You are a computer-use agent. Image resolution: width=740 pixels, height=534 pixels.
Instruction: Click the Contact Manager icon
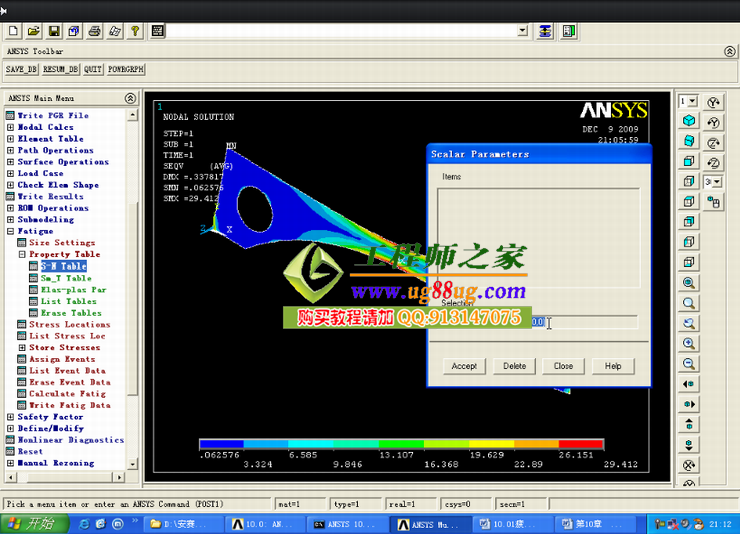[x=569, y=31]
